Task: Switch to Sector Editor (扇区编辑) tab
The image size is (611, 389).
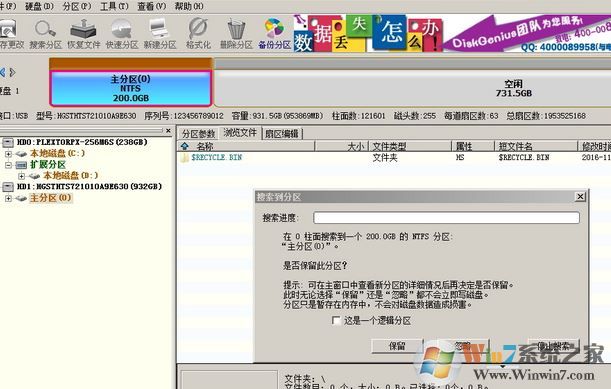Action: point(282,134)
